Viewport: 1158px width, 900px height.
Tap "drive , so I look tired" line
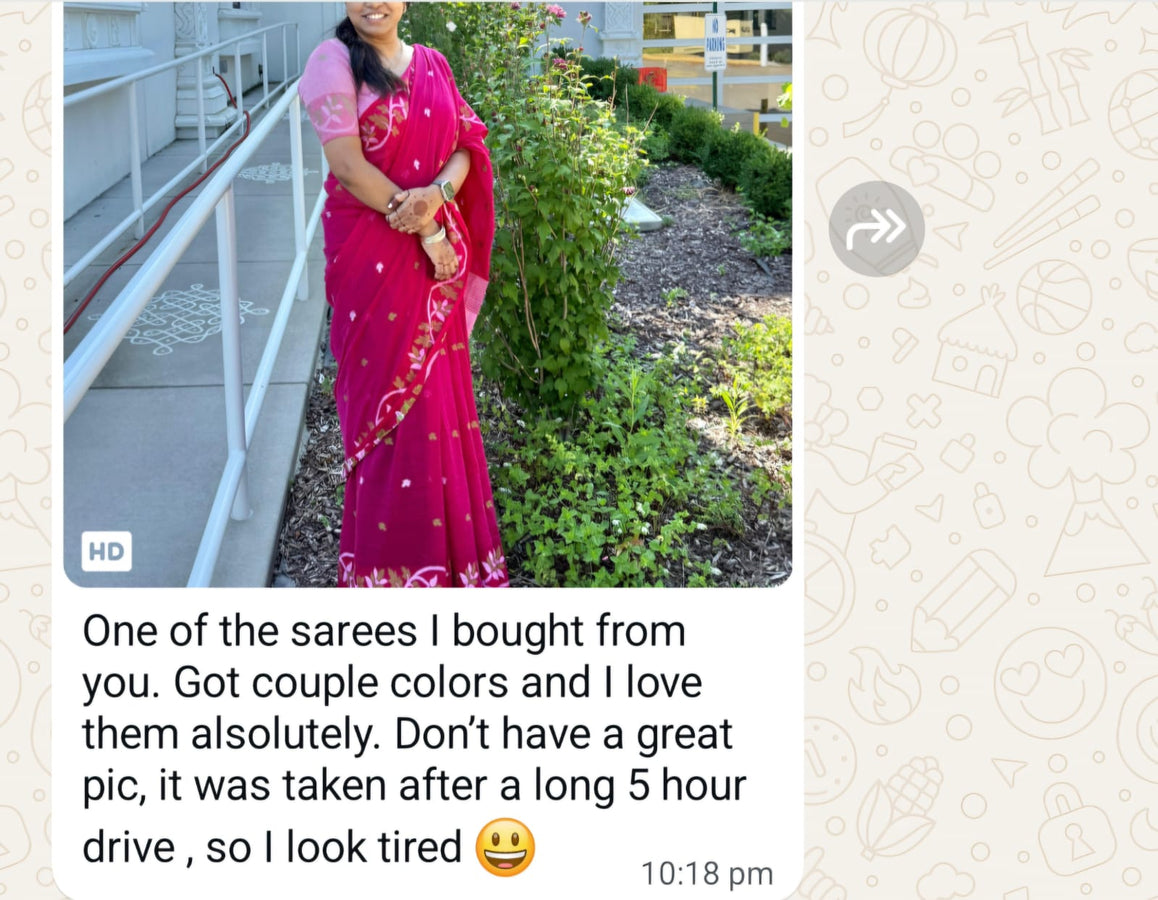point(272,847)
